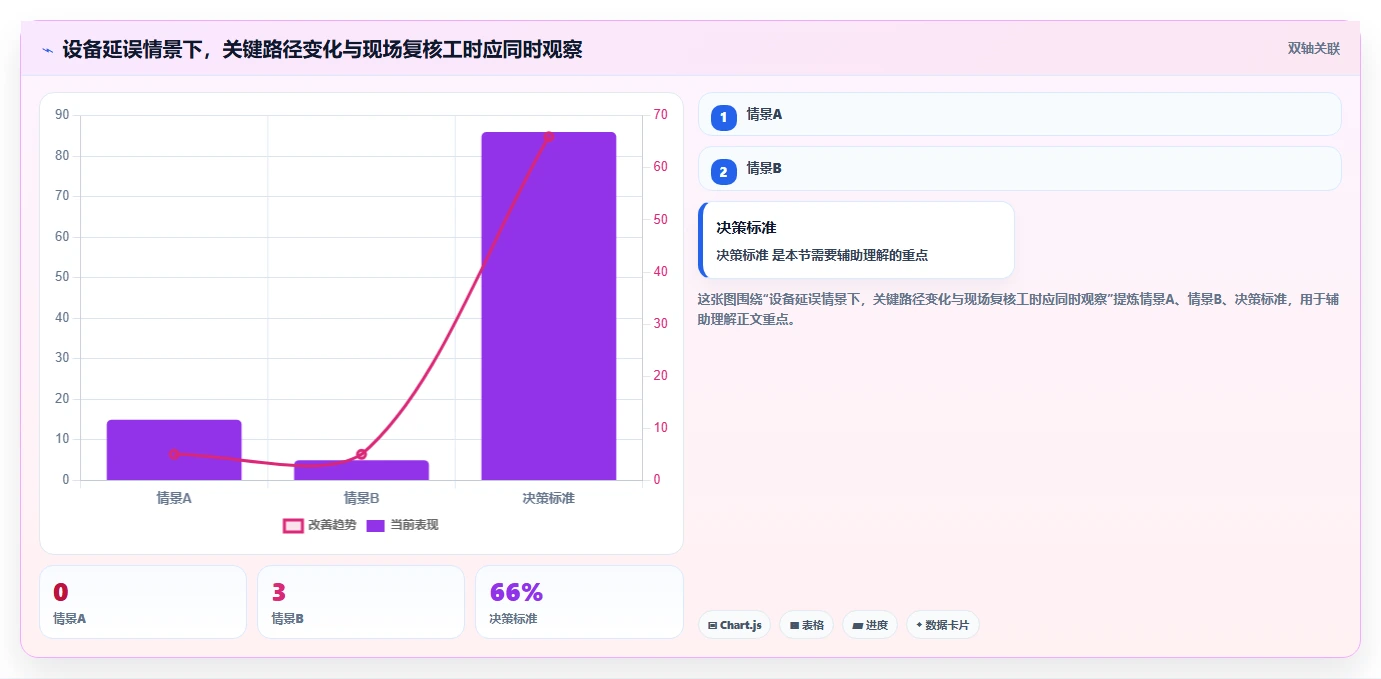Viewport: 1381px width, 679px height.
Task: Click the 66% 决策标准 stat card
Action: coord(579,602)
